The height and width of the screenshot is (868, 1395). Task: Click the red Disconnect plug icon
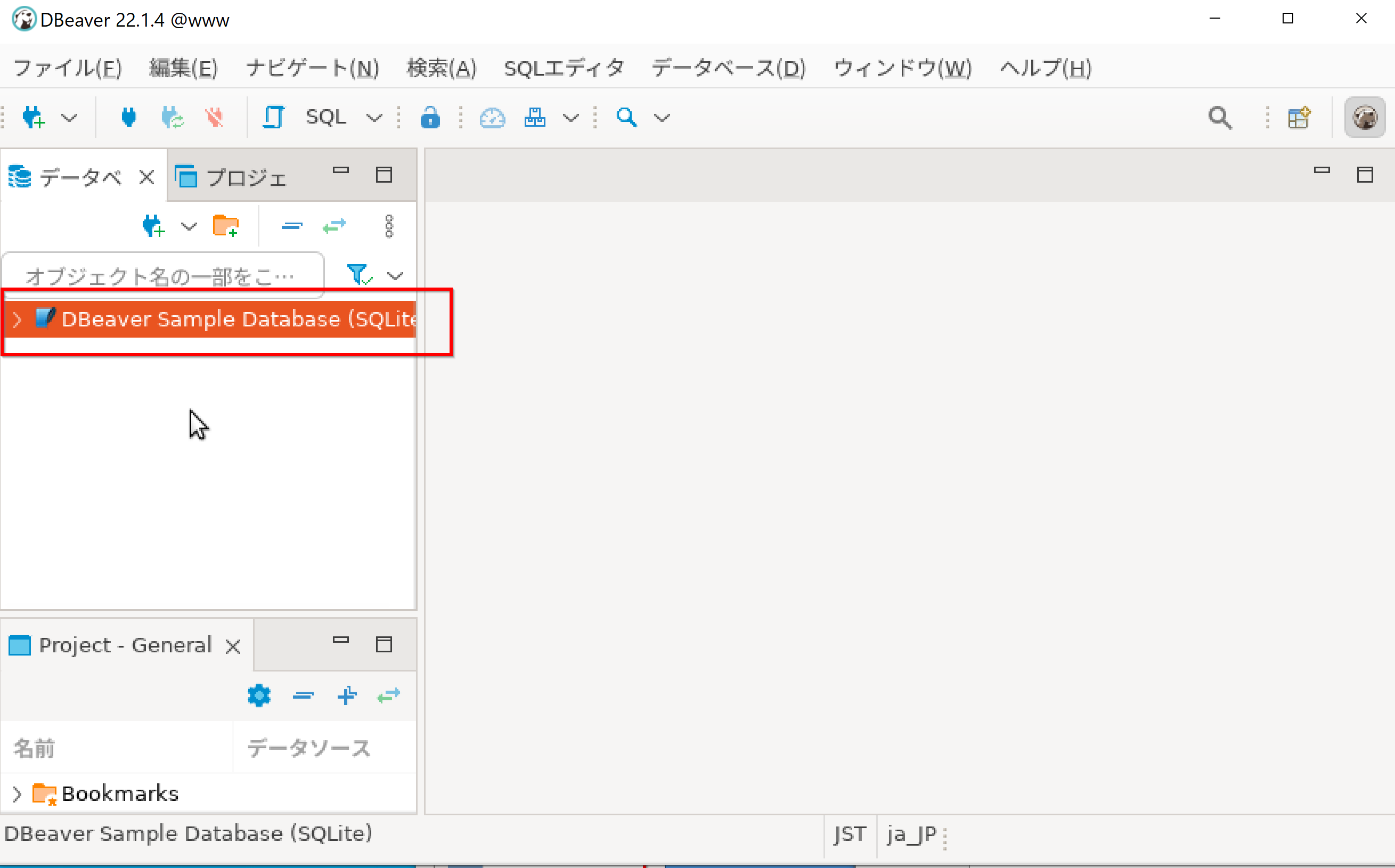point(214,117)
